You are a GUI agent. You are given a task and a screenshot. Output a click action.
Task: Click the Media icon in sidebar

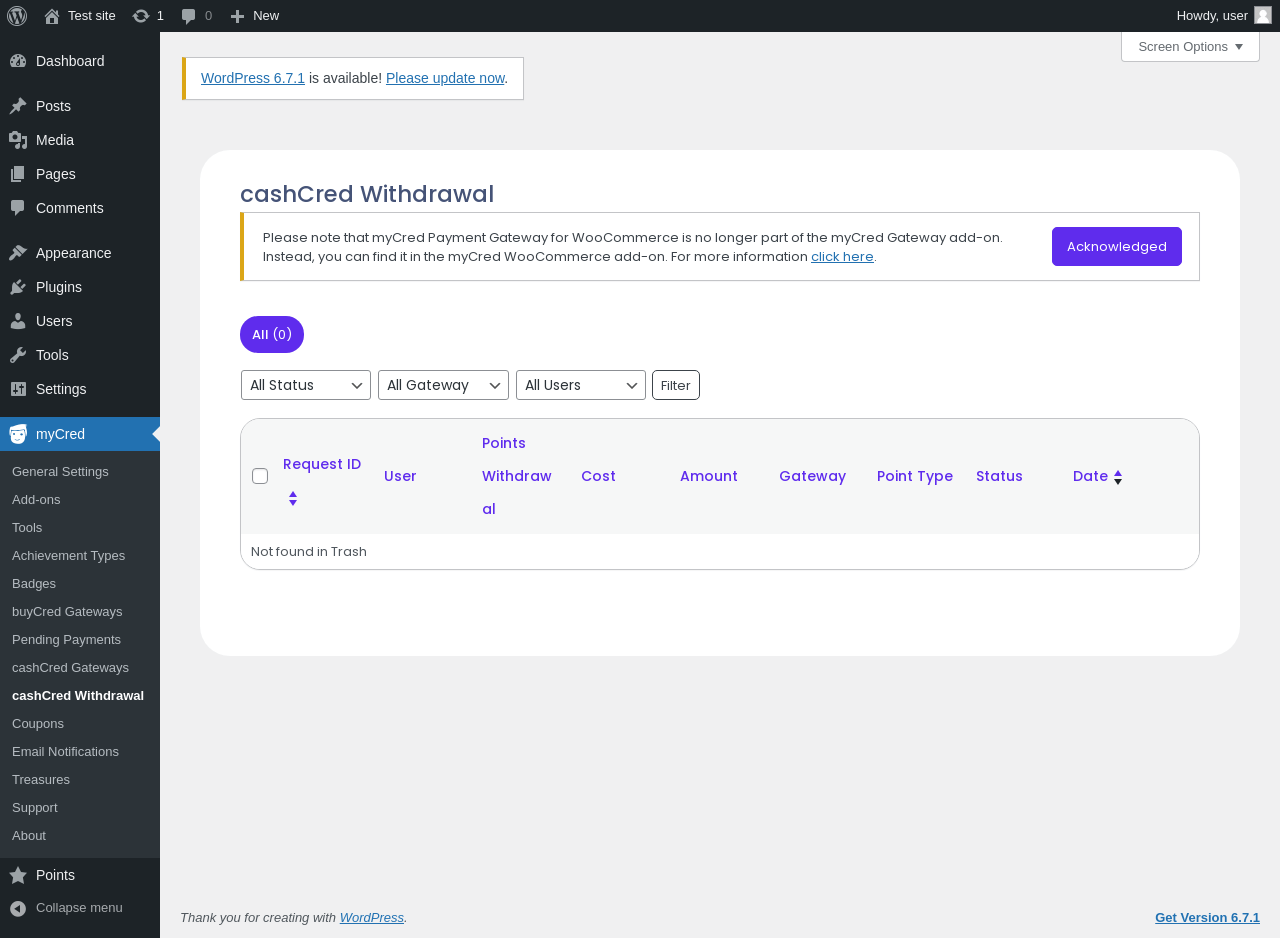click(x=18, y=140)
